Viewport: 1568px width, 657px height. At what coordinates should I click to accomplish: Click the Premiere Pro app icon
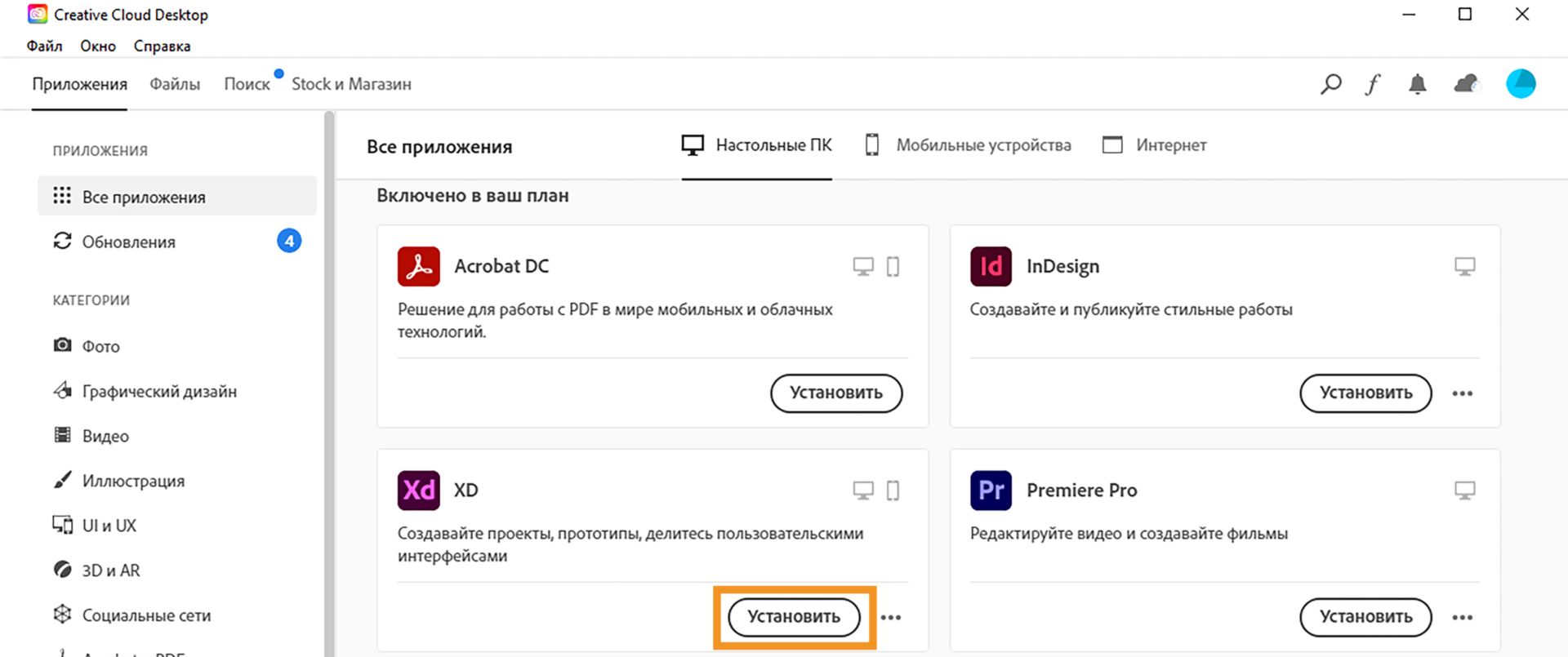[991, 491]
